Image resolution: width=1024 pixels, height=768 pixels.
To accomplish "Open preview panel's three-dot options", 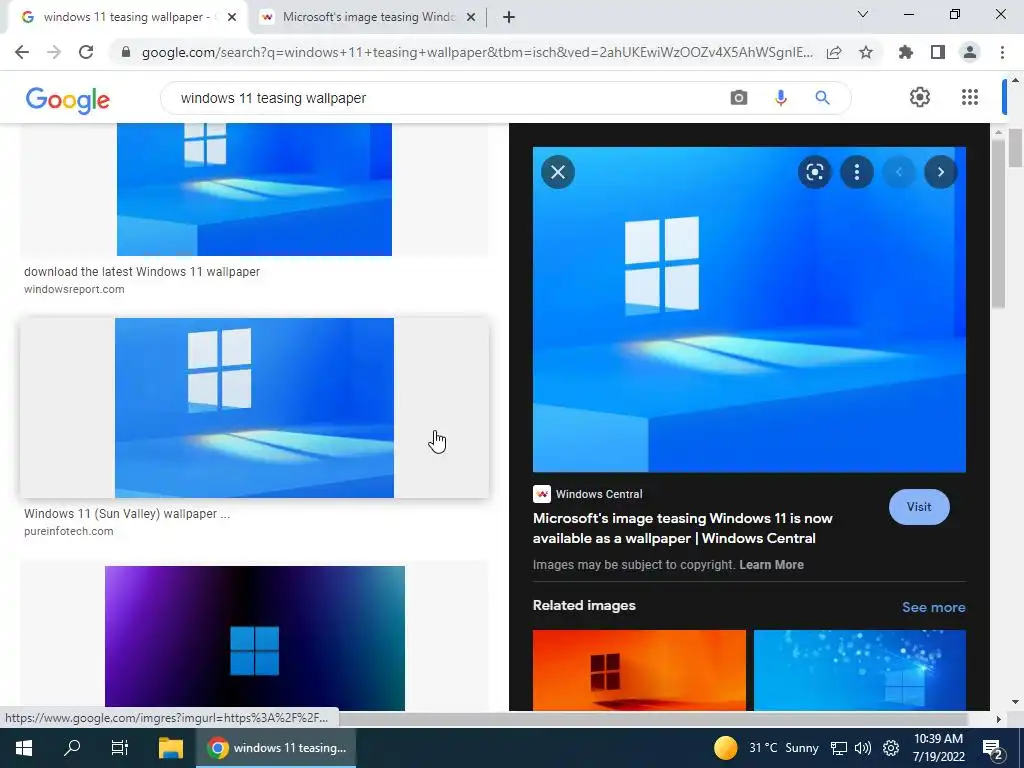I will point(857,172).
